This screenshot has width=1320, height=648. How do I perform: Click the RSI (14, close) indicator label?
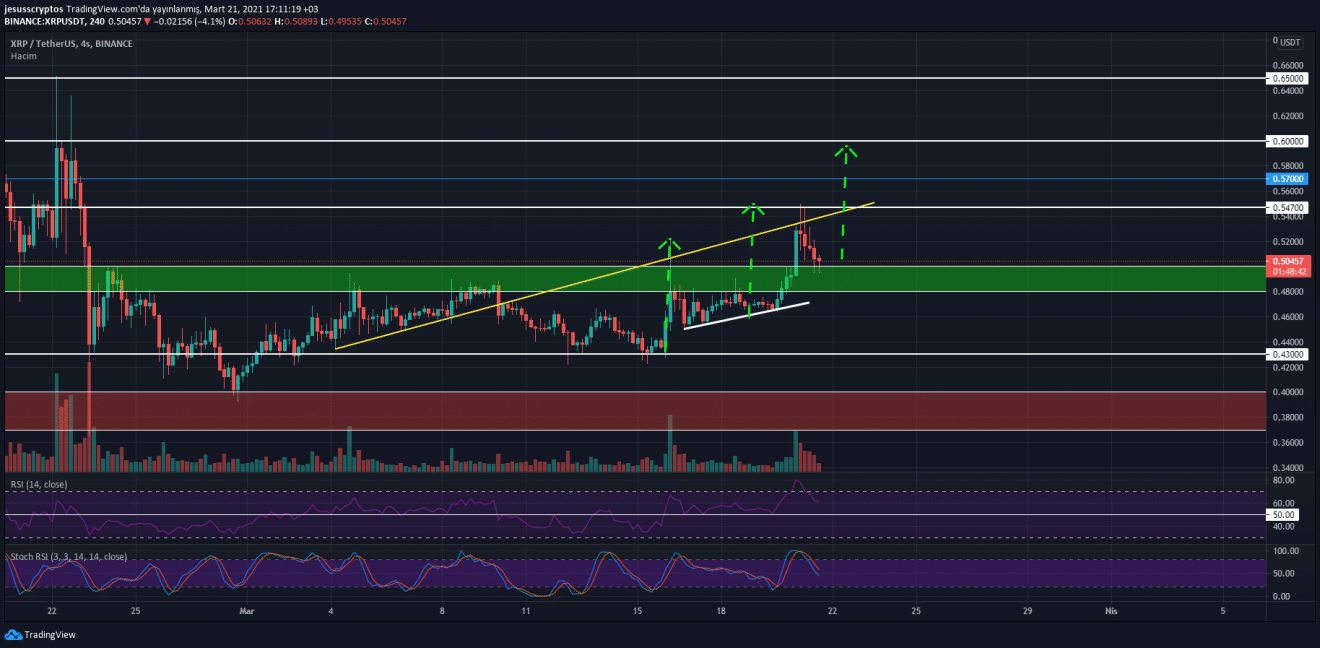(40, 484)
